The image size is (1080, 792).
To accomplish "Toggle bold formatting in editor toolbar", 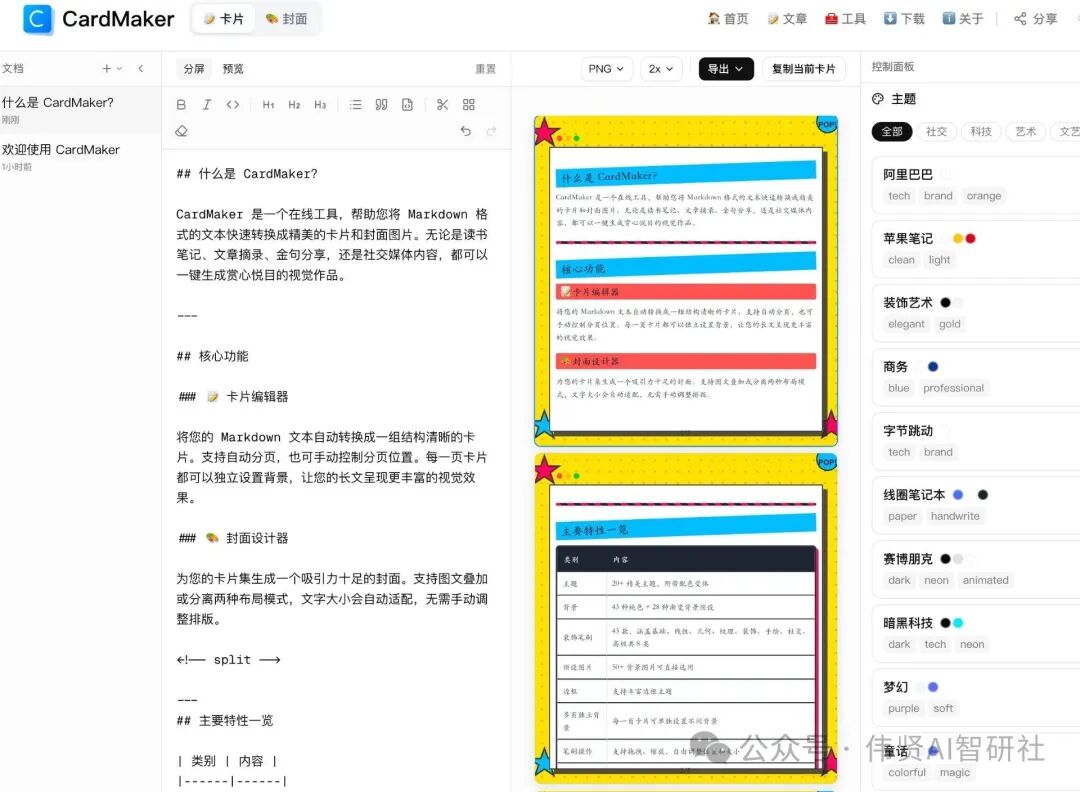I will coord(181,105).
